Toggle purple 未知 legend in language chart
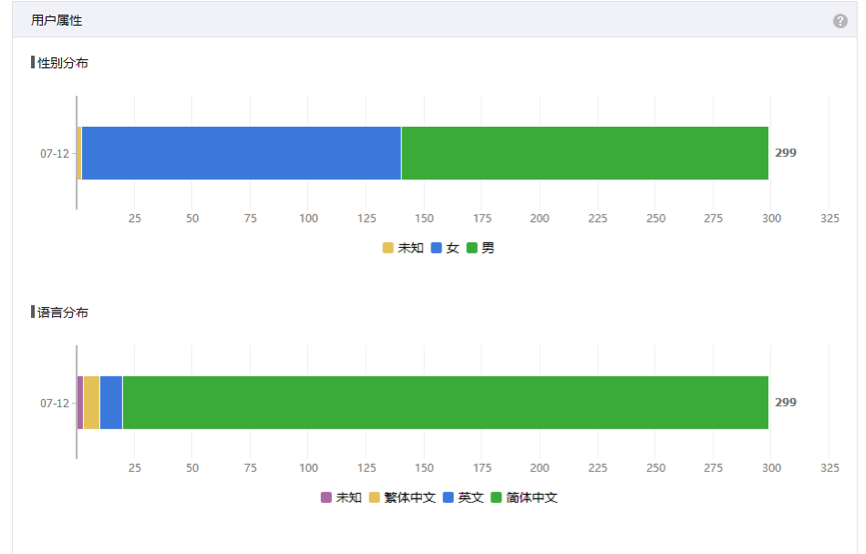866x554 pixels. [x=341, y=498]
